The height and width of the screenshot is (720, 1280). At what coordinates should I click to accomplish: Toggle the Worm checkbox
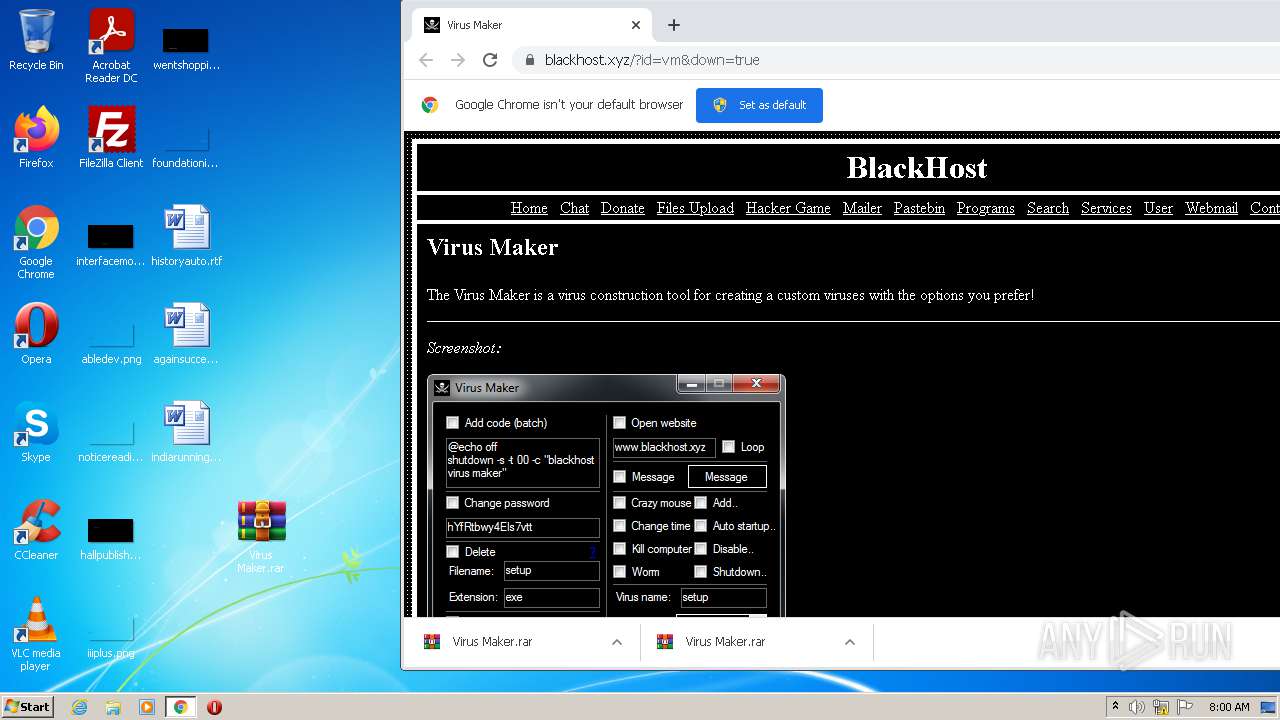coord(620,572)
